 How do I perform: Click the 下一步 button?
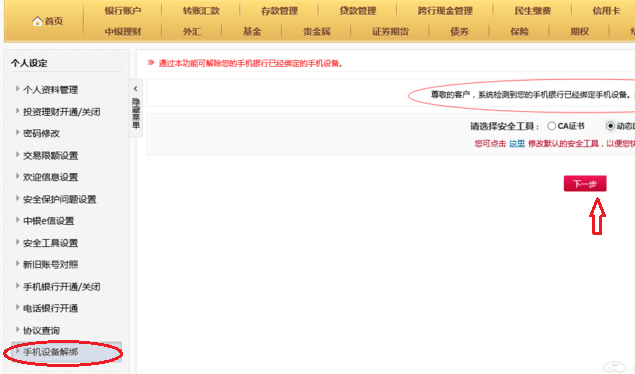pyautogui.click(x=585, y=184)
